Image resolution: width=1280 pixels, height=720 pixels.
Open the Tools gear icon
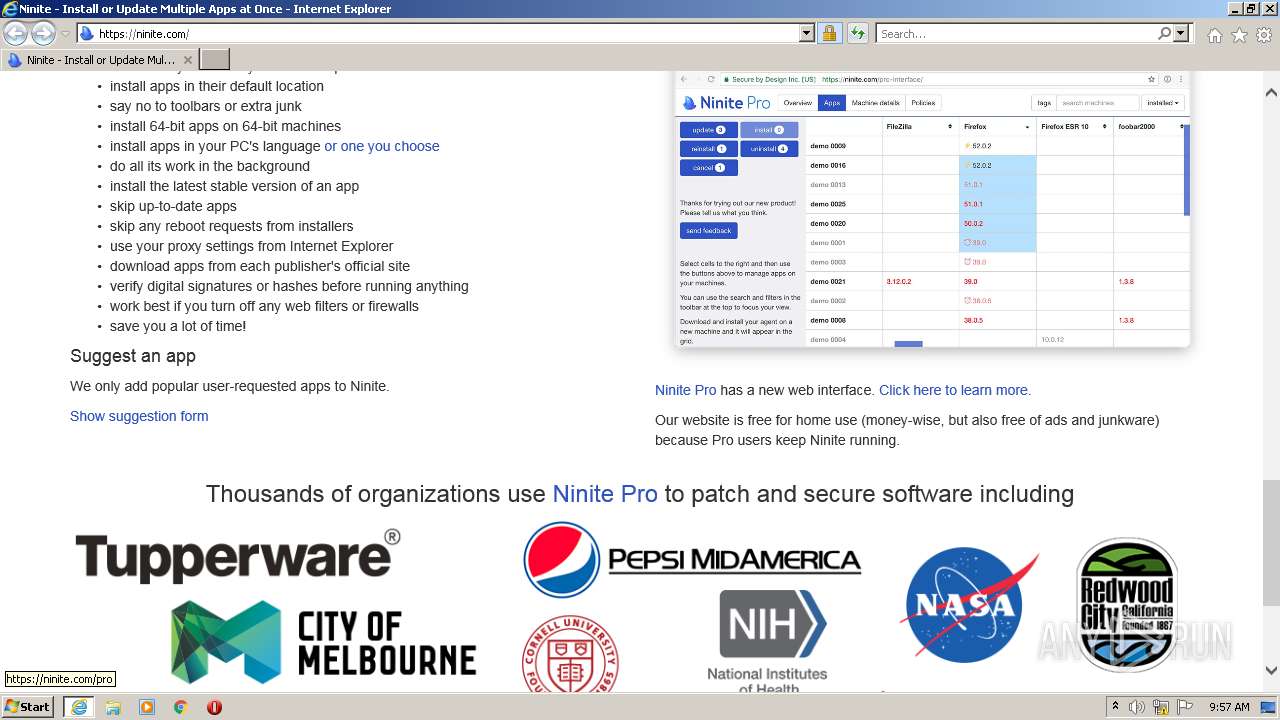(x=1264, y=35)
